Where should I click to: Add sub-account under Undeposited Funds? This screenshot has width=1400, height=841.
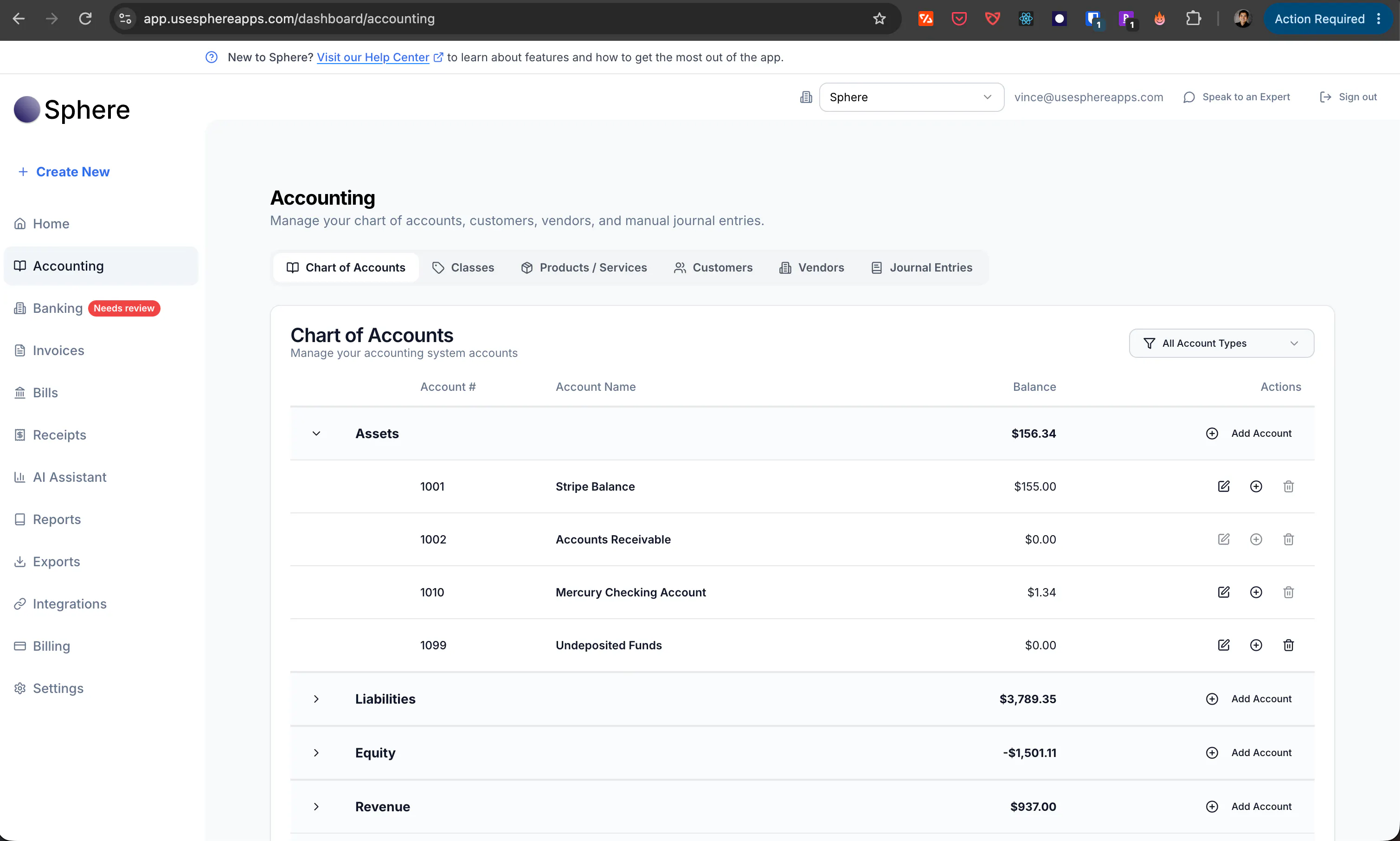1256,645
